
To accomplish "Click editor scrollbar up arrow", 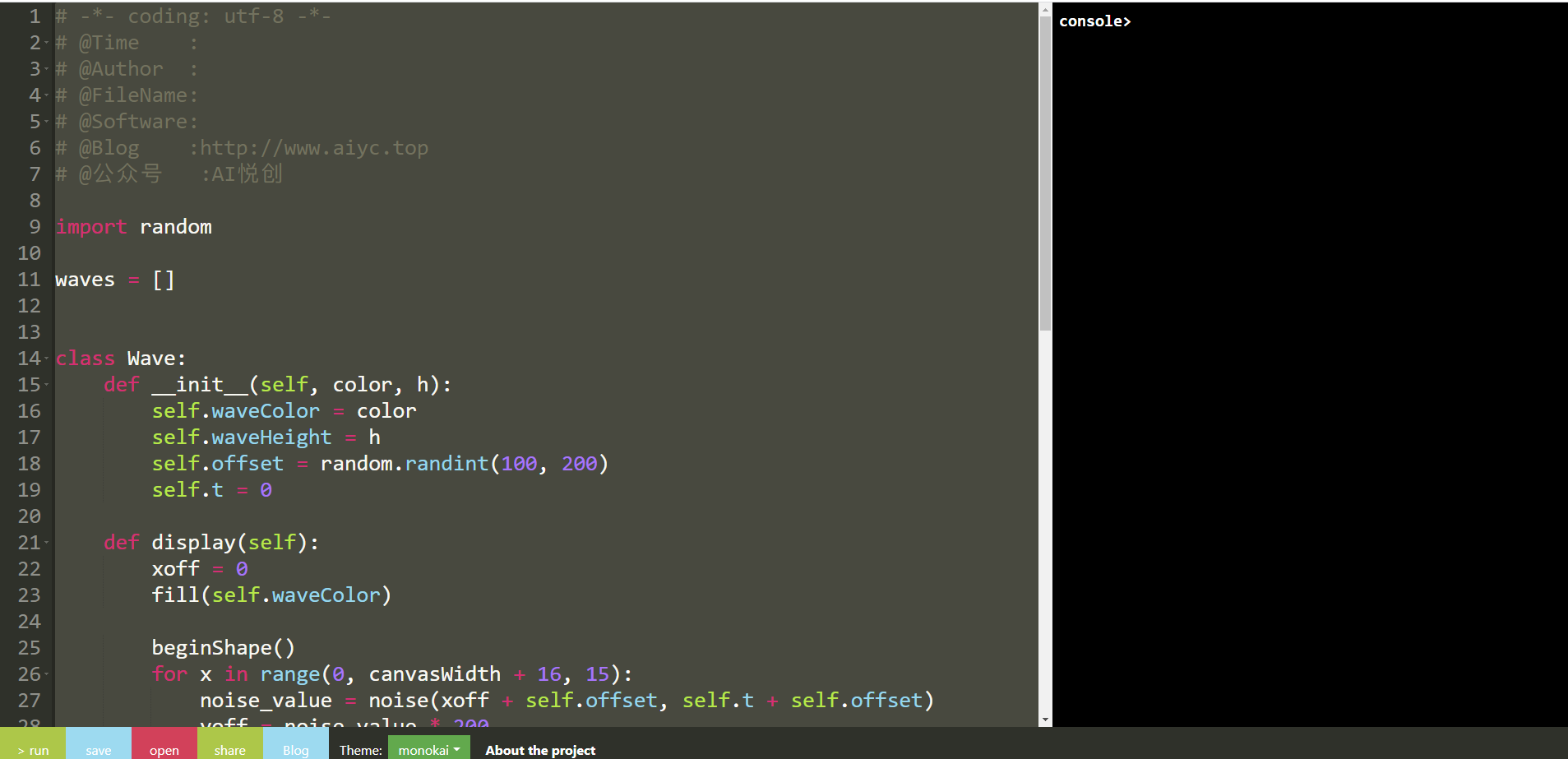I will 1045,10.
